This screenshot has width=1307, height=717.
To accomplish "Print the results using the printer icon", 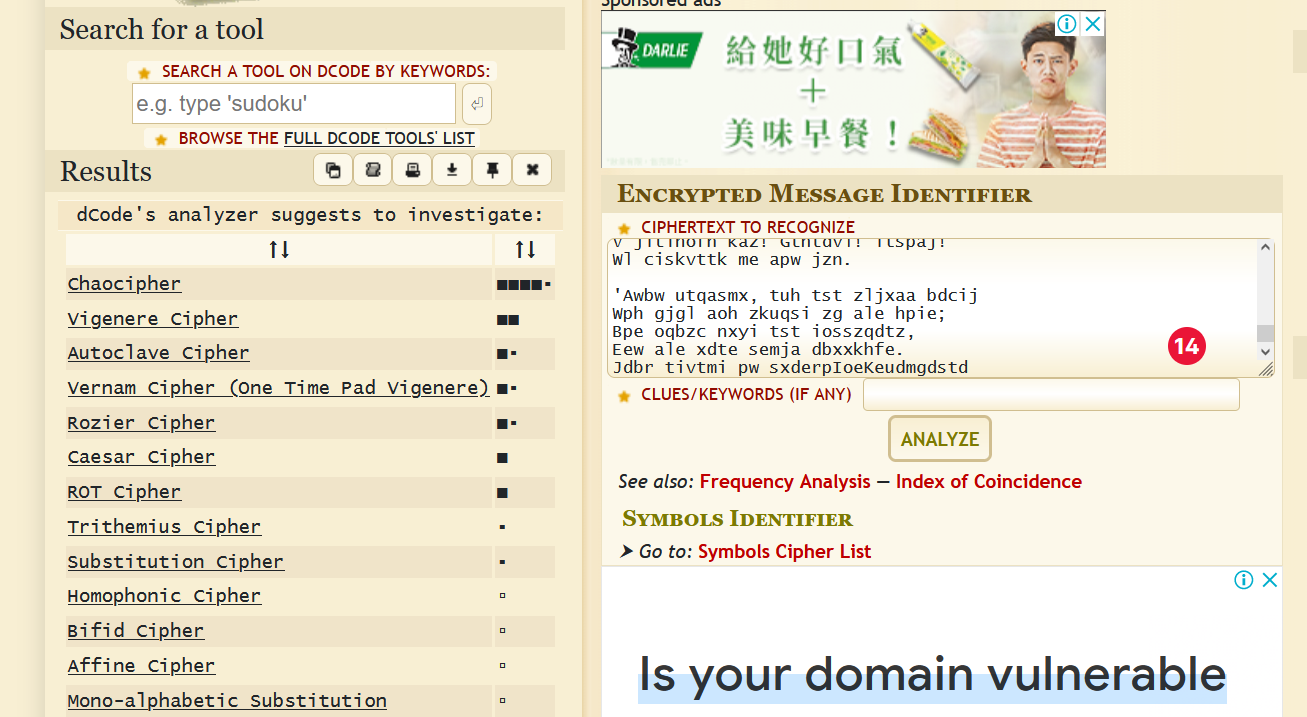I will (x=412, y=170).
